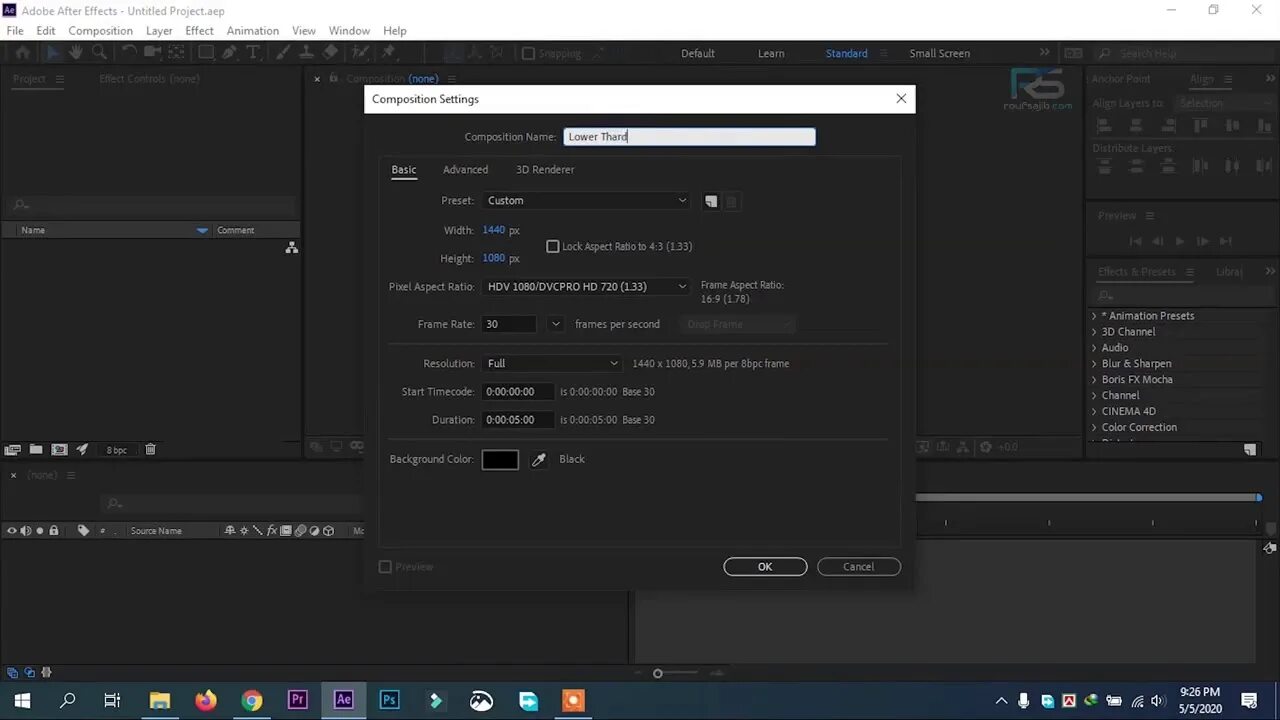Select the Zoom tool in the toolbar
This screenshot has height=720, width=1280.
(99, 53)
